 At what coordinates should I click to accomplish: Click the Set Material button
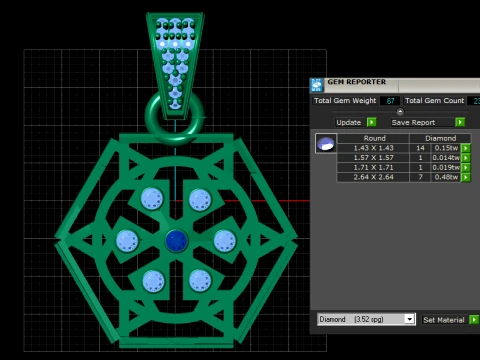click(x=444, y=320)
